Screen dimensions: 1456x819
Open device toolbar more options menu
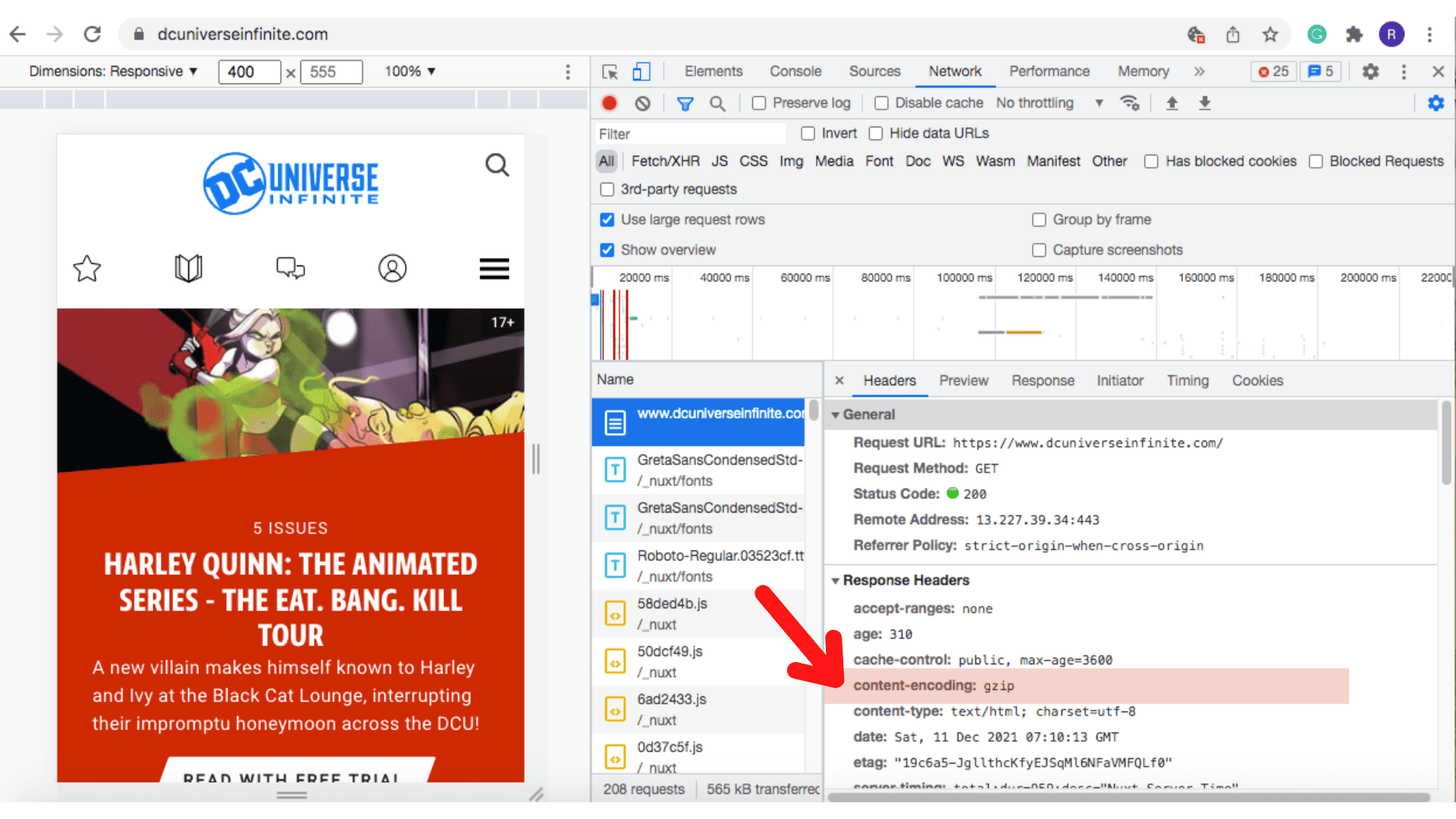[x=568, y=71]
